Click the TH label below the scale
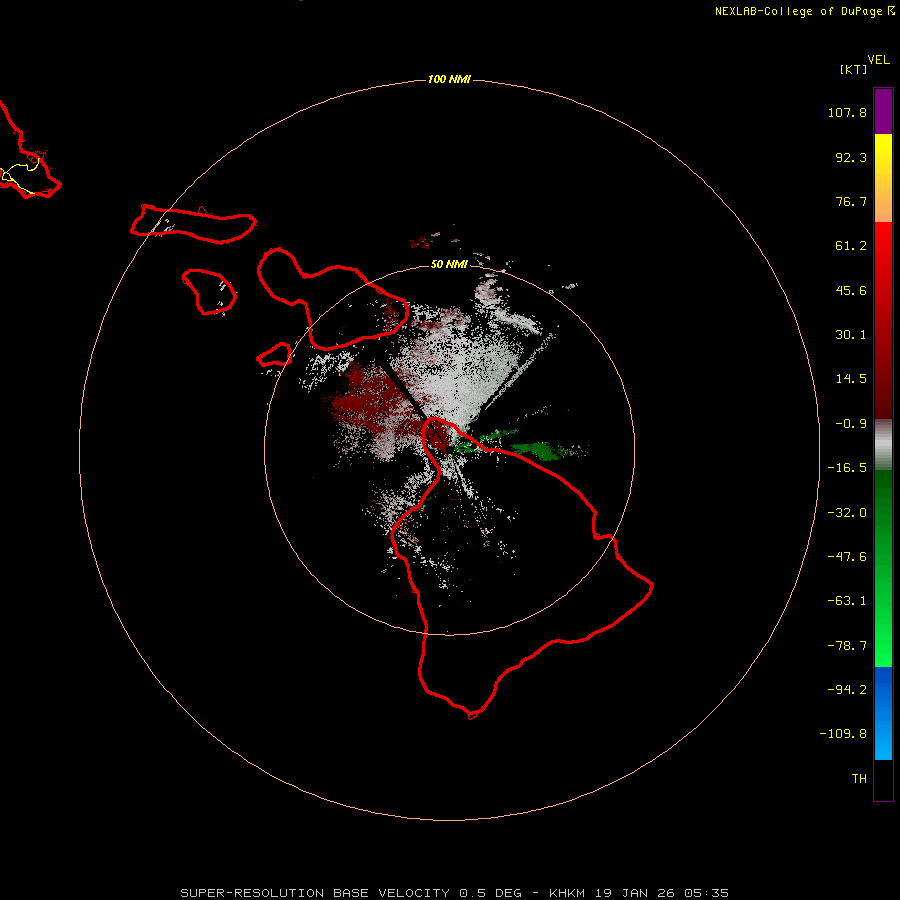The height and width of the screenshot is (900, 900). coord(859,779)
